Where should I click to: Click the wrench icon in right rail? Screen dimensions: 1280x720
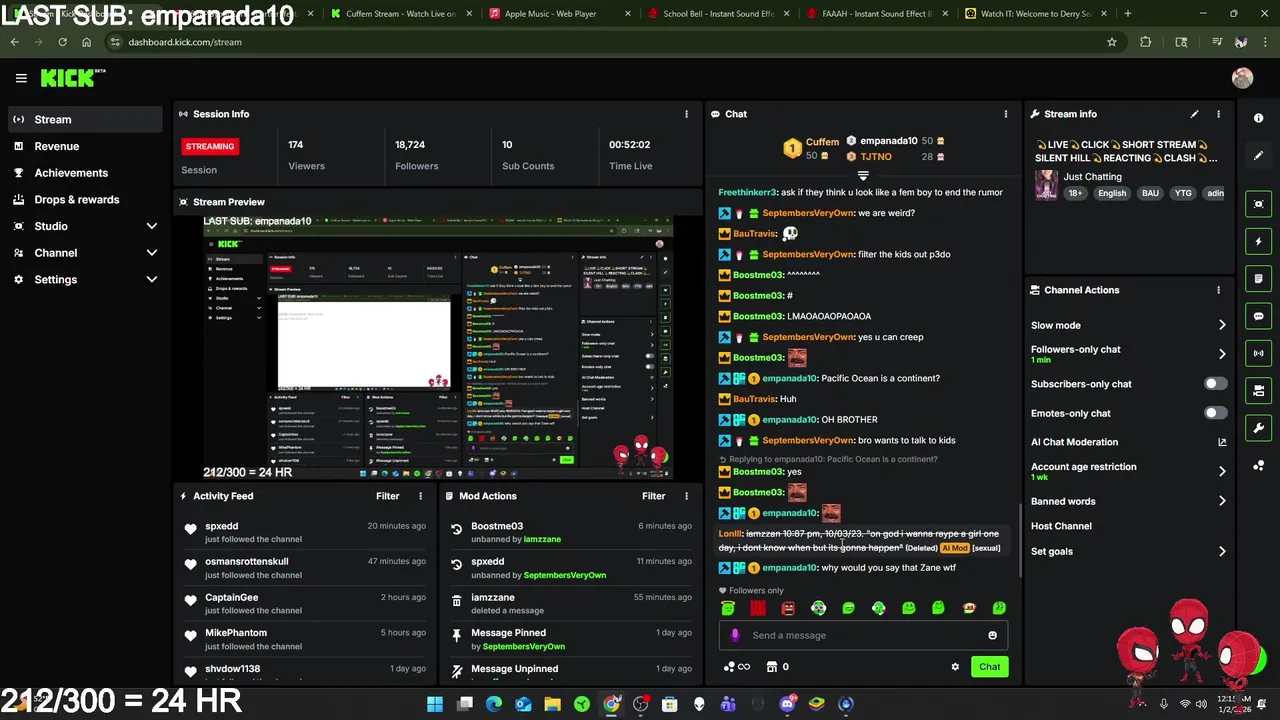[1258, 428]
